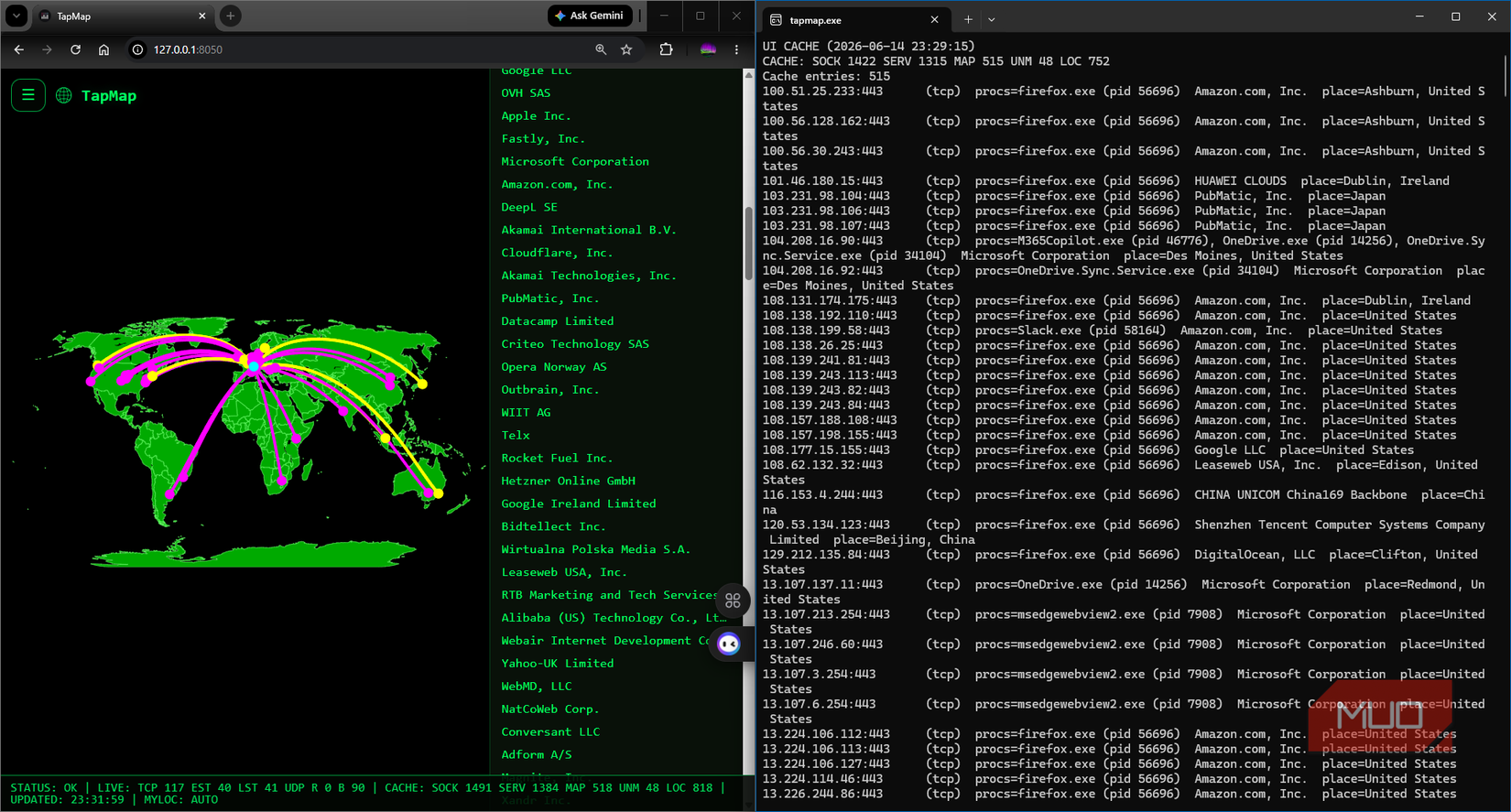Reload the TapMap page
Image resolution: width=1511 pixels, height=812 pixels.
[76, 49]
